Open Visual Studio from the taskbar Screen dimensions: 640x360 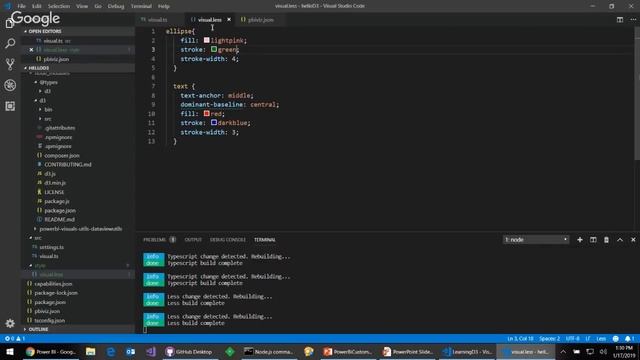[151, 351]
